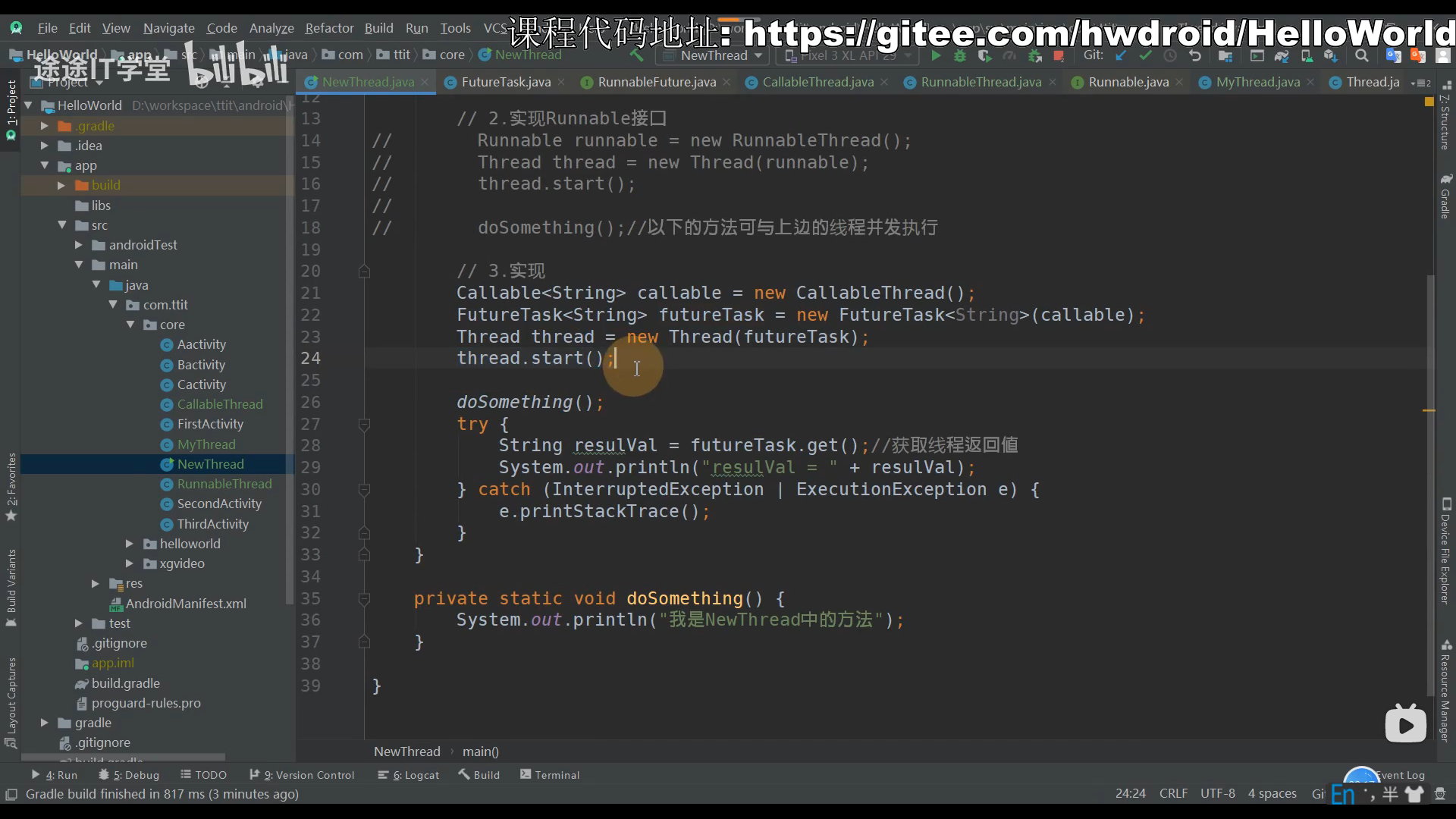Close the MyThread.java tab
Screen dimensions: 1456x819
point(1310,82)
